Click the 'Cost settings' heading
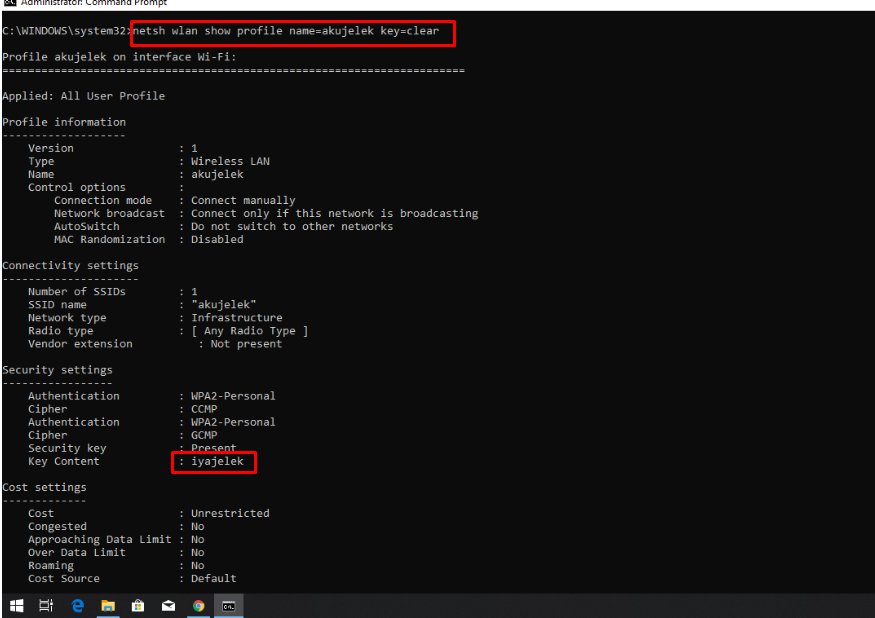Screen dimensions: 875x618 tap(45, 487)
